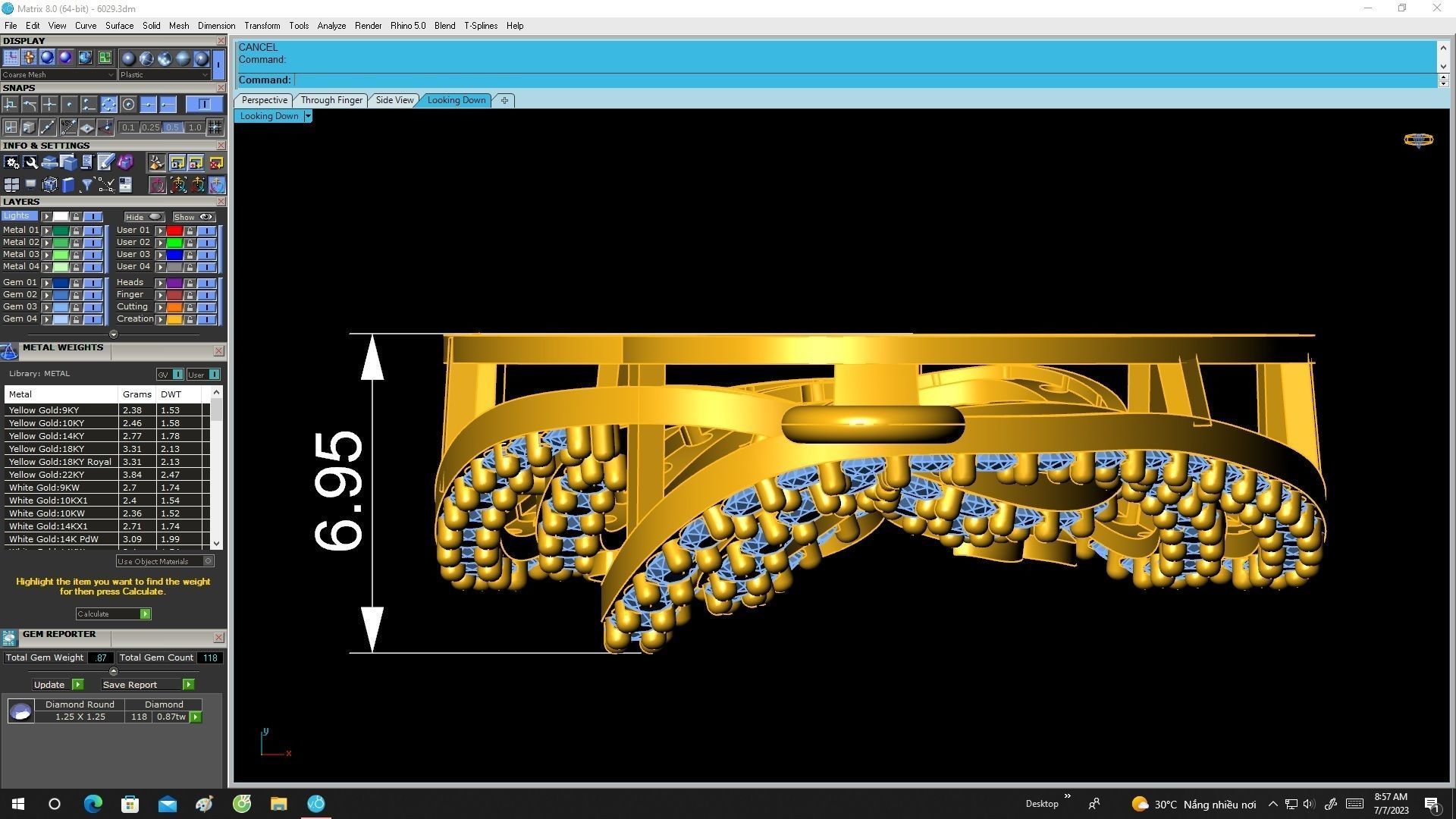This screenshot has height=819, width=1456.
Task: Switch to the Through Finger tab
Action: pos(331,100)
